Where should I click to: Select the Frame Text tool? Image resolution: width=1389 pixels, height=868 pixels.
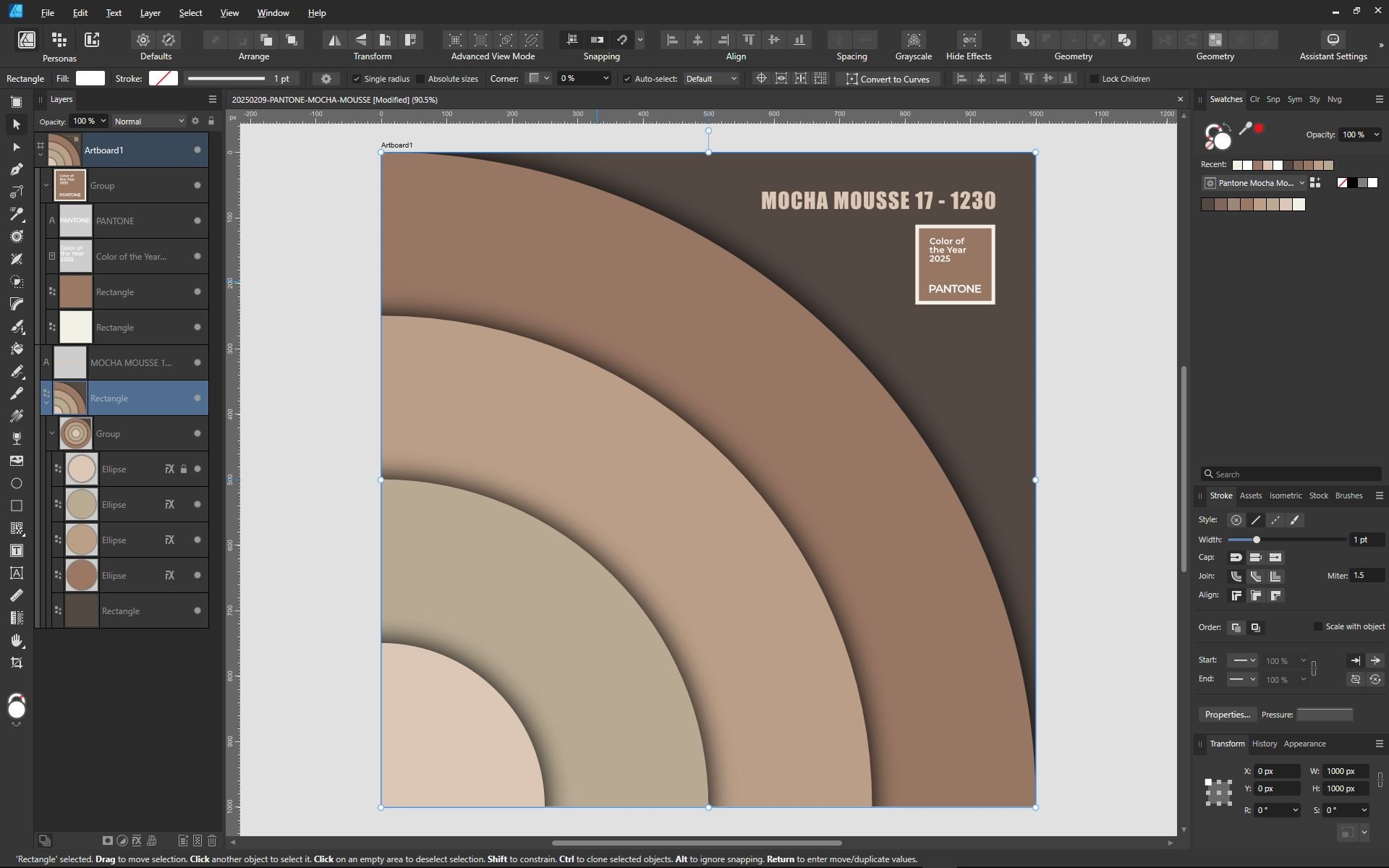17,550
